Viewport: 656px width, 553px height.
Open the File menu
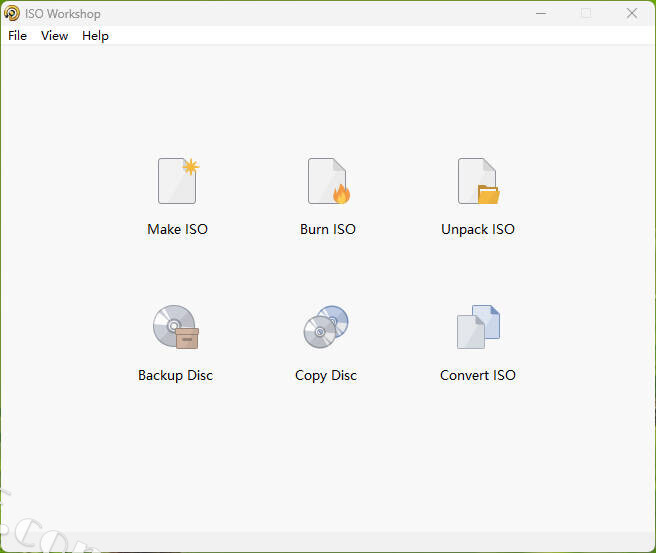click(x=18, y=36)
